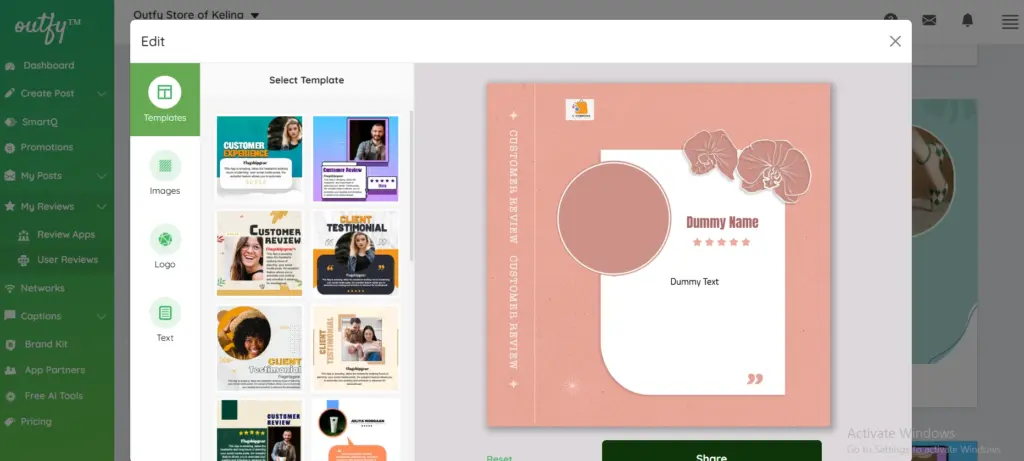Screen dimensions: 1024x461
Task: Choose the teal Customer Experience template
Action: point(259,158)
